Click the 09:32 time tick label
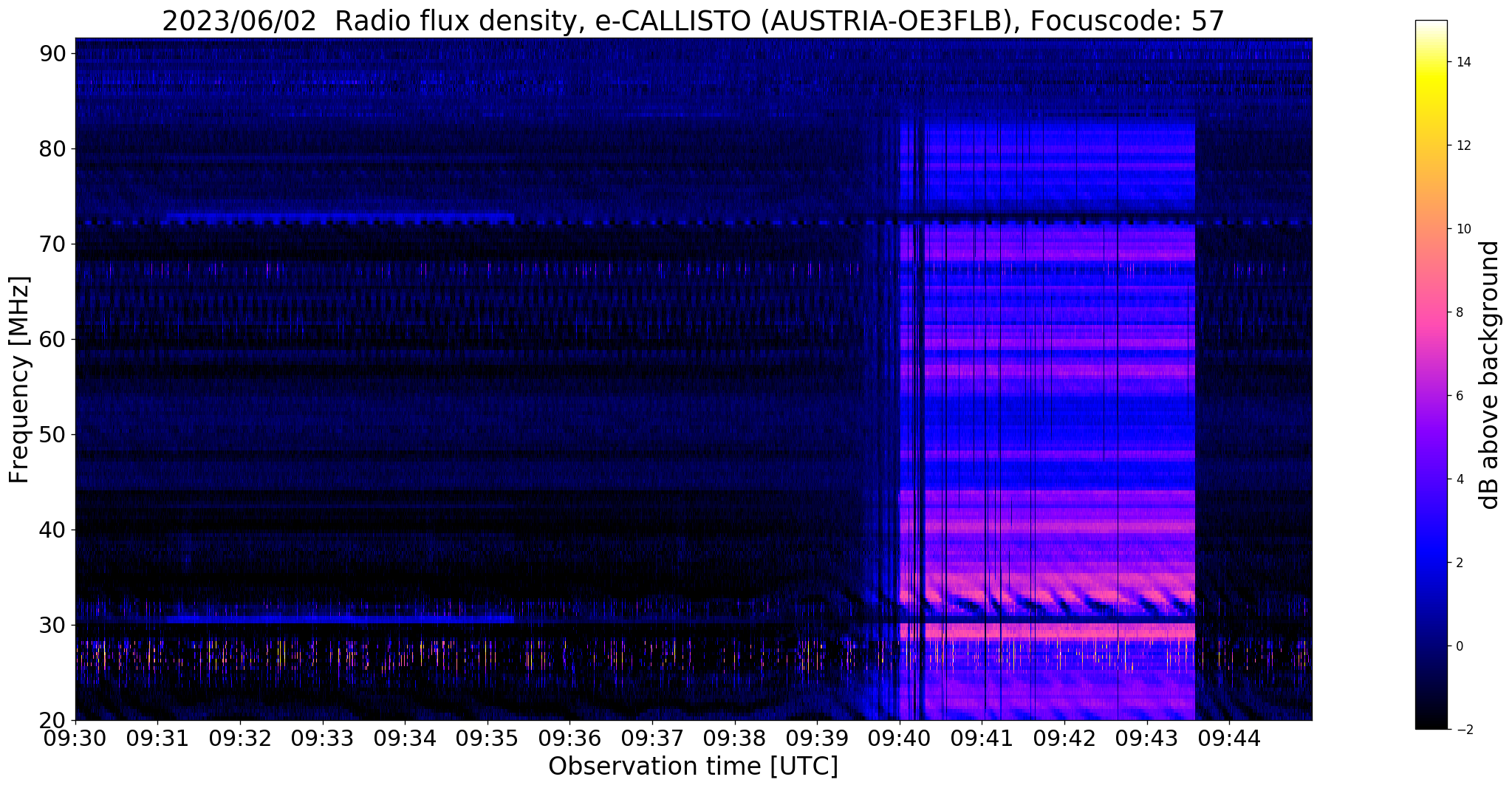1512x788 pixels. [x=240, y=737]
